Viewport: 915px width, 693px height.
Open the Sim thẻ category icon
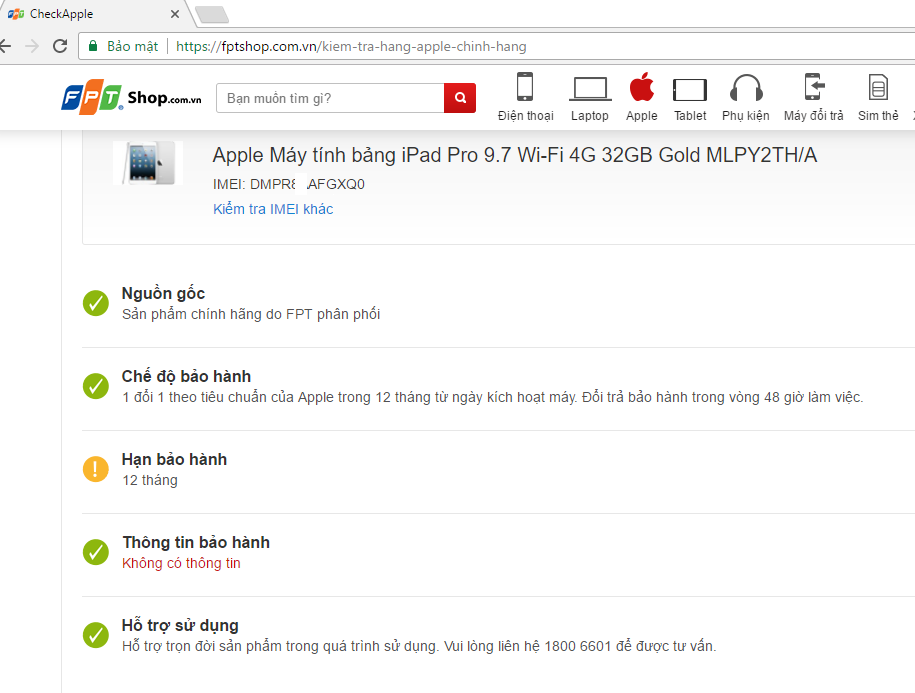pos(878,88)
